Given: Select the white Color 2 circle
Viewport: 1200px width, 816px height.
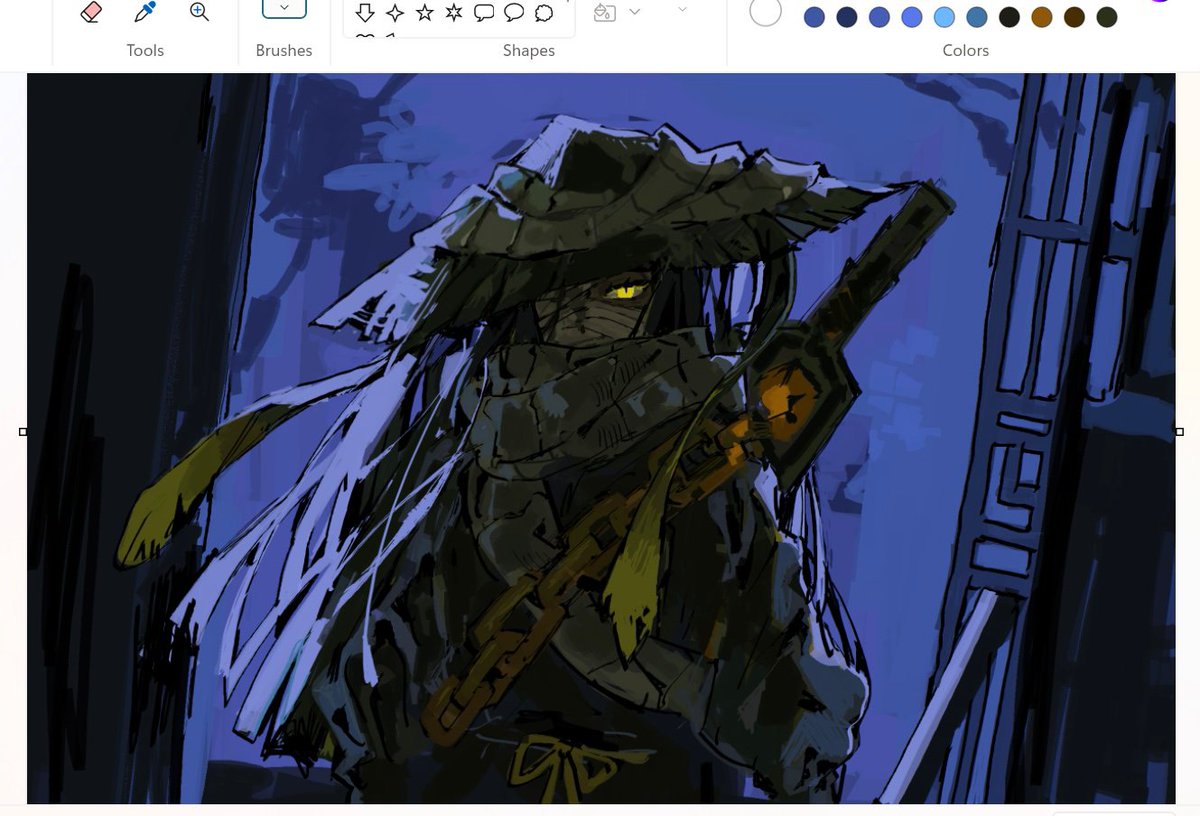Looking at the screenshot, I should pos(765,11).
